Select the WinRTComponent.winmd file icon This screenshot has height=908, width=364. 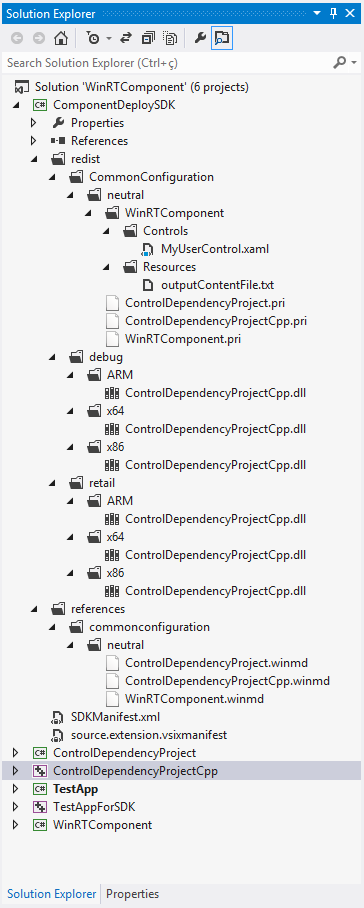[114, 699]
